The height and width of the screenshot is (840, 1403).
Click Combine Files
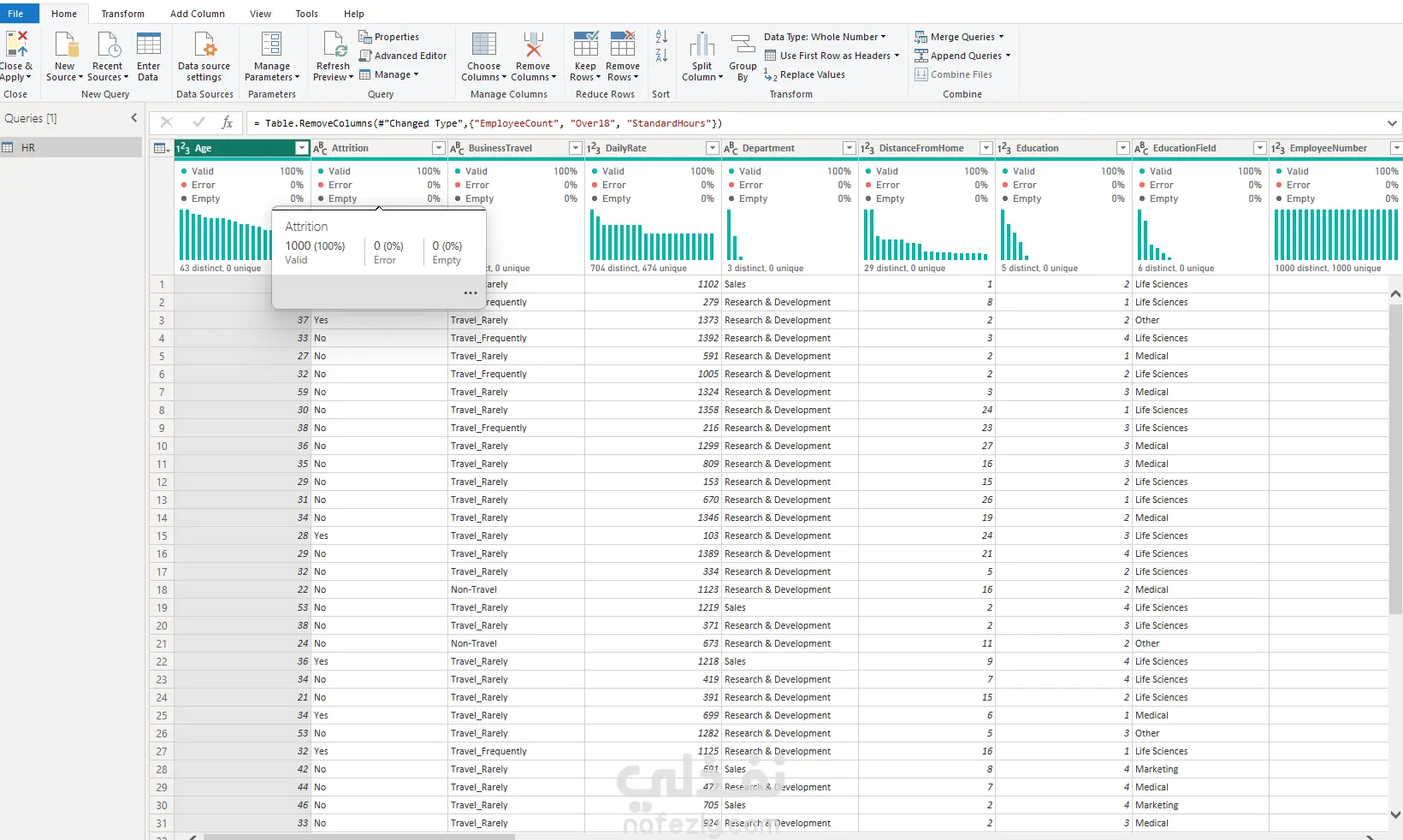953,74
